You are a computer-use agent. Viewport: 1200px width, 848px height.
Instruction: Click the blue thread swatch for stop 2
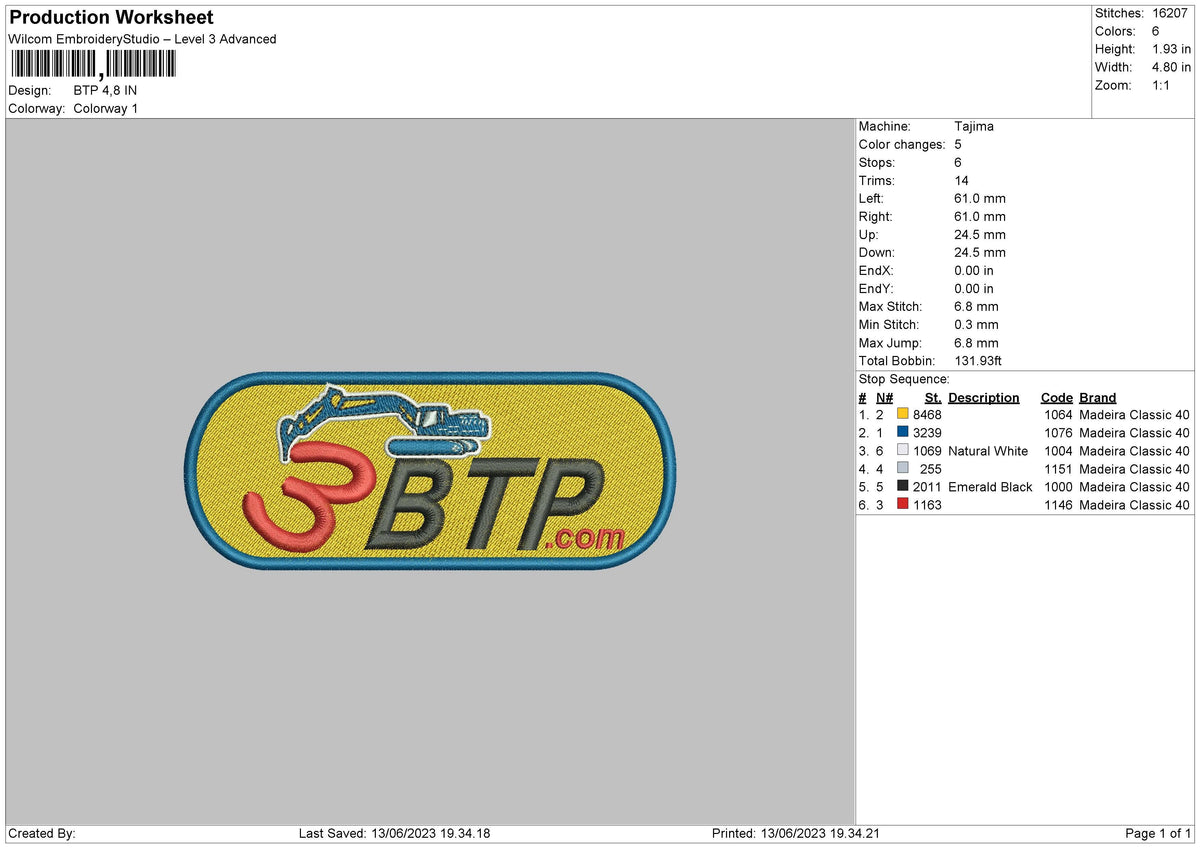tap(903, 433)
